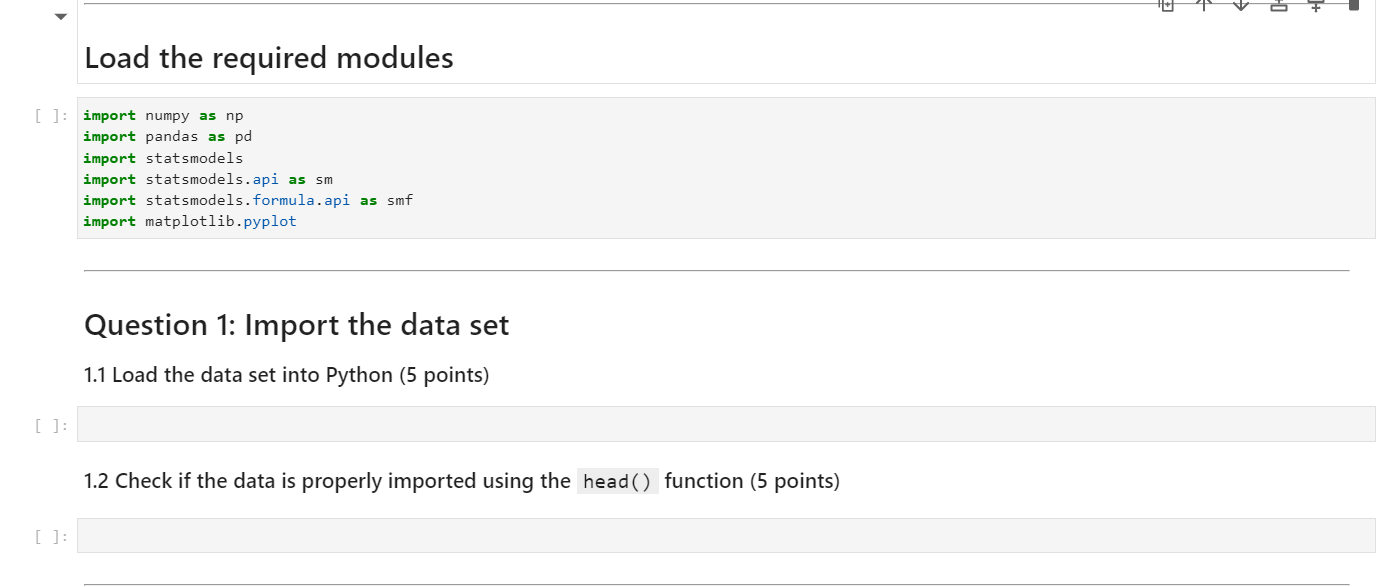Select the "Load the required modules" heading cell

[x=269, y=57]
